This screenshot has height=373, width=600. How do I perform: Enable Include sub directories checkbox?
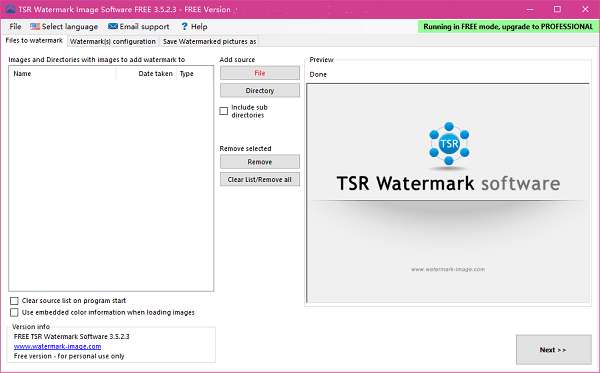(x=224, y=111)
